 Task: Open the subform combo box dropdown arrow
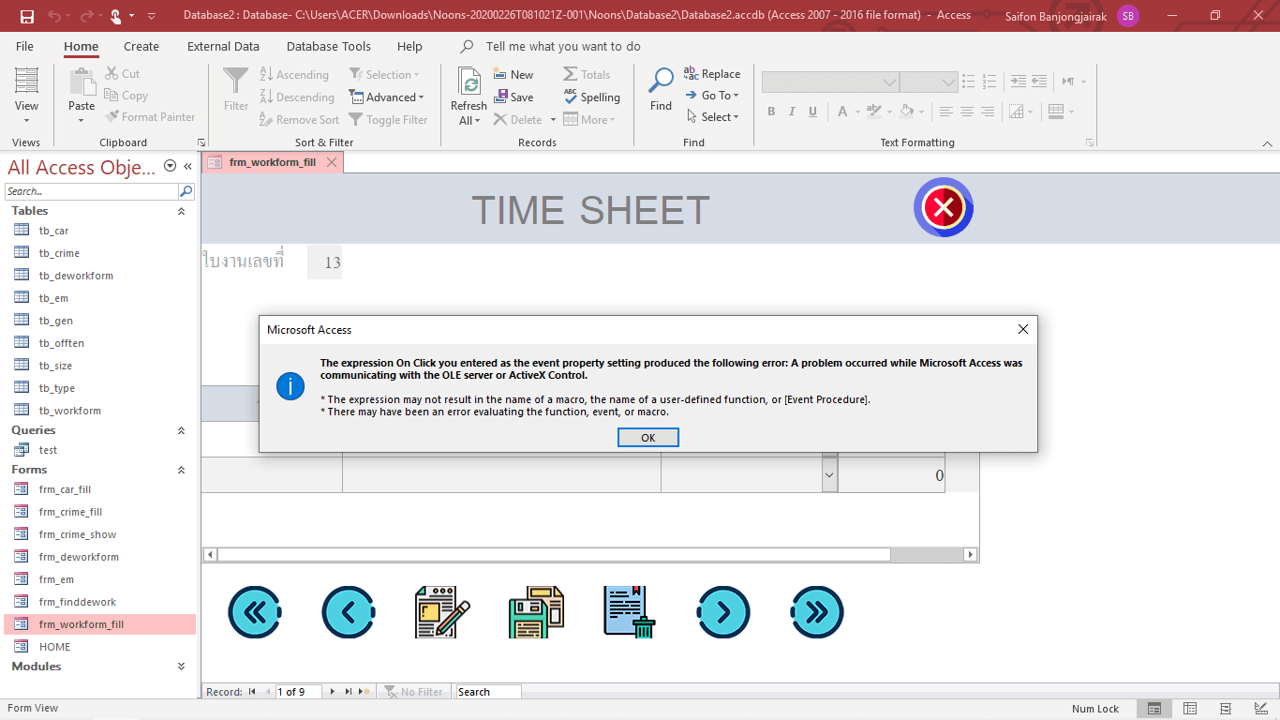(829, 475)
